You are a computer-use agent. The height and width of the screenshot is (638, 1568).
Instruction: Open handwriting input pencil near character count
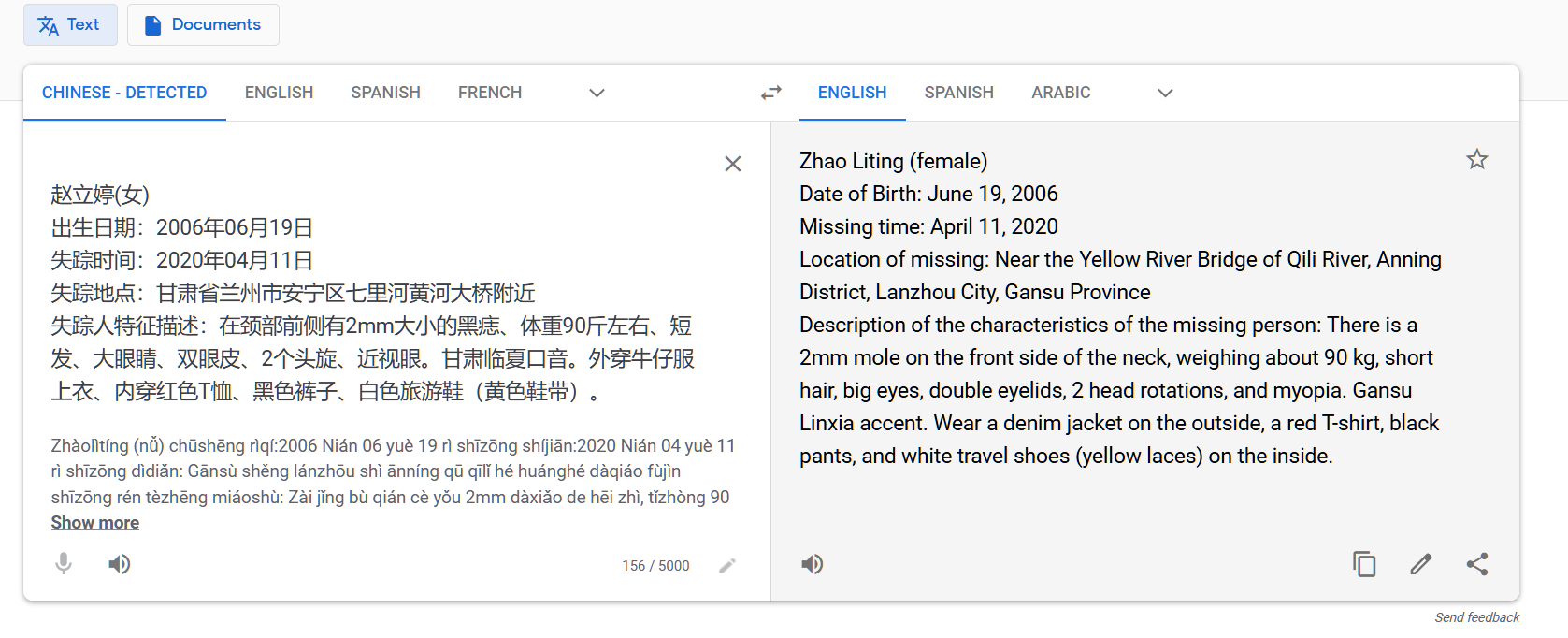pos(727,565)
